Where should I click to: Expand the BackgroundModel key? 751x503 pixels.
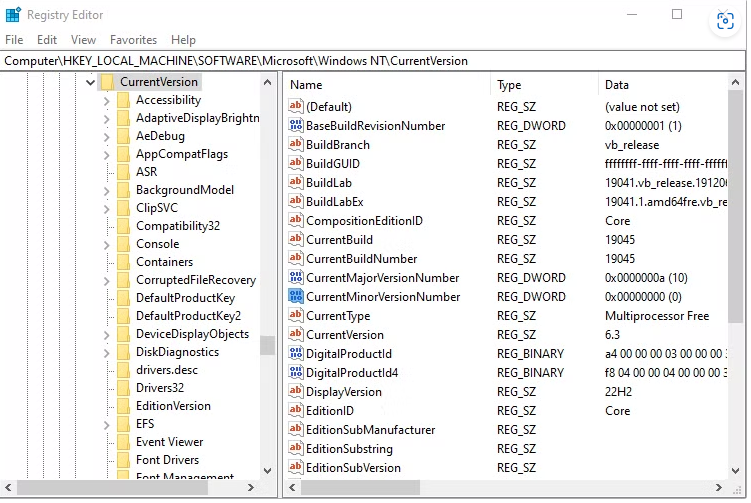click(106, 191)
